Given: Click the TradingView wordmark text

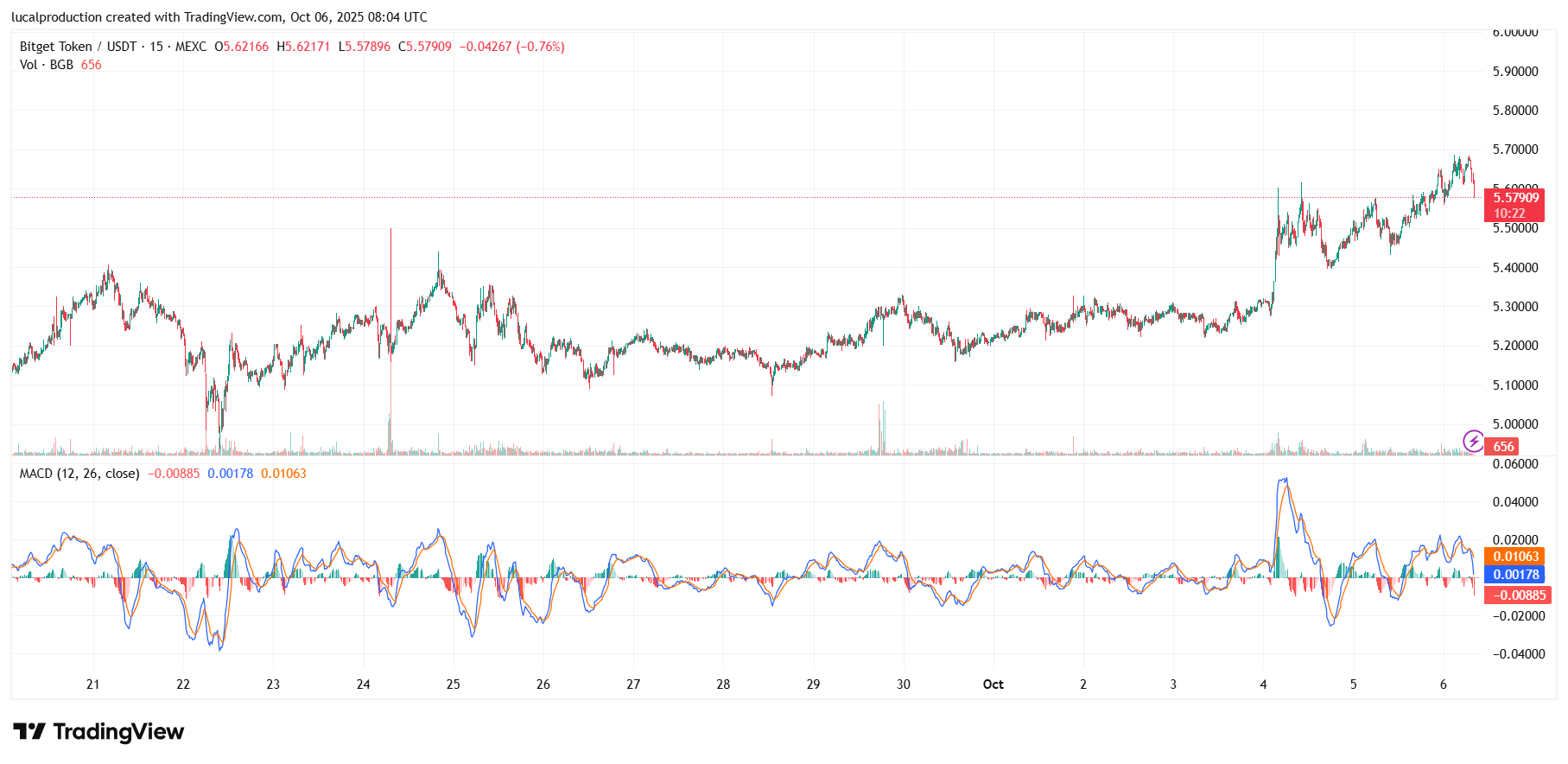Looking at the screenshot, I should [118, 732].
